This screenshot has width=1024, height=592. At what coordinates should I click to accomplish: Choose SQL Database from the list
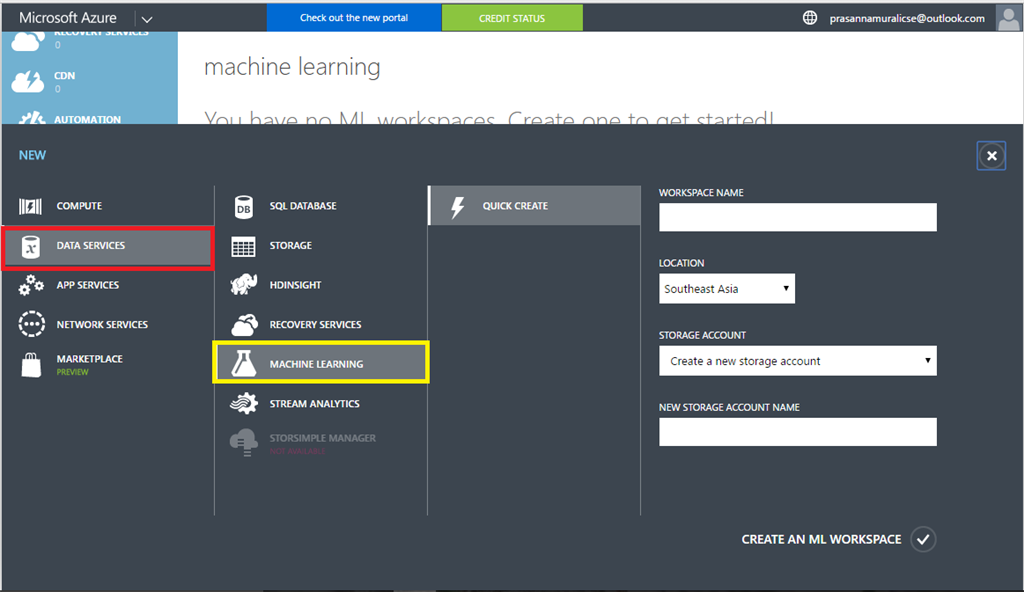pos(321,206)
